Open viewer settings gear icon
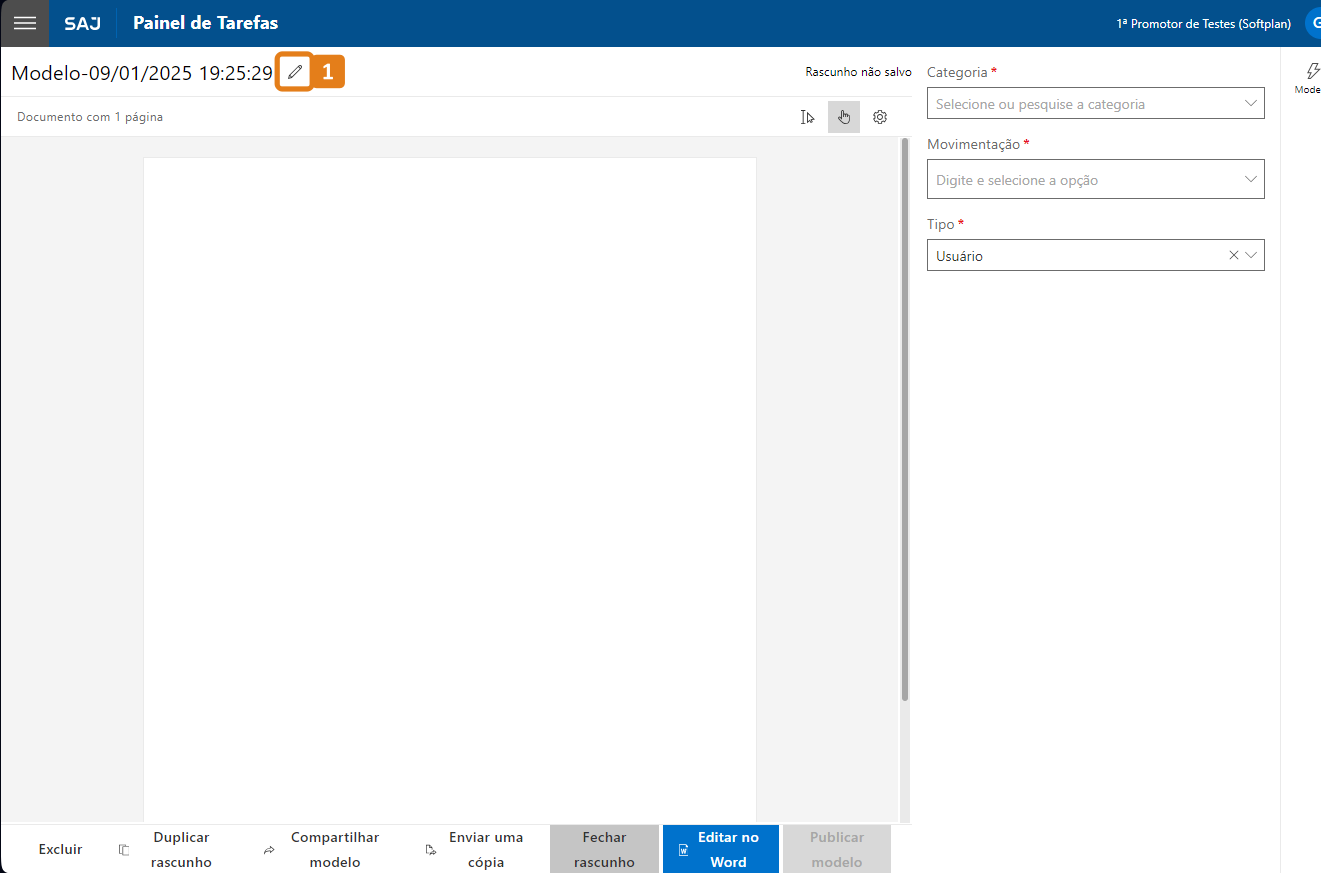 tap(880, 117)
